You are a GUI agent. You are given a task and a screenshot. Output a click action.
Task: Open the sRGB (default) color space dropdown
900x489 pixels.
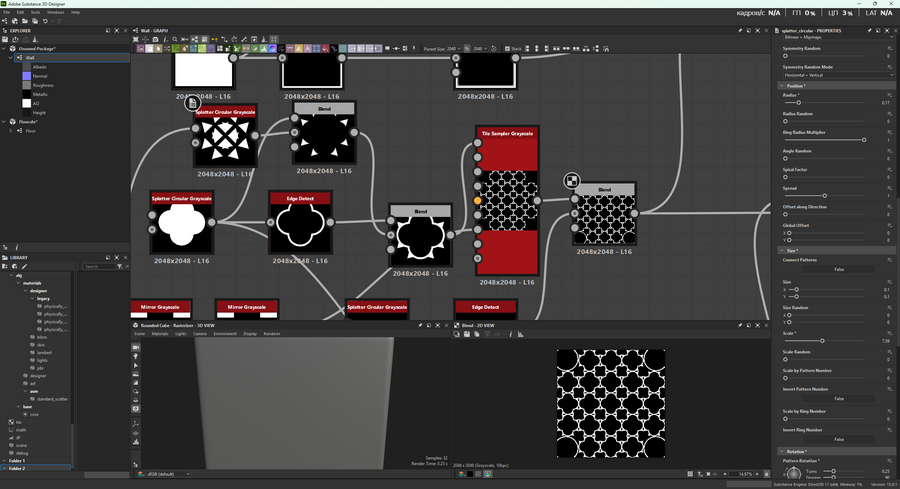(165, 474)
